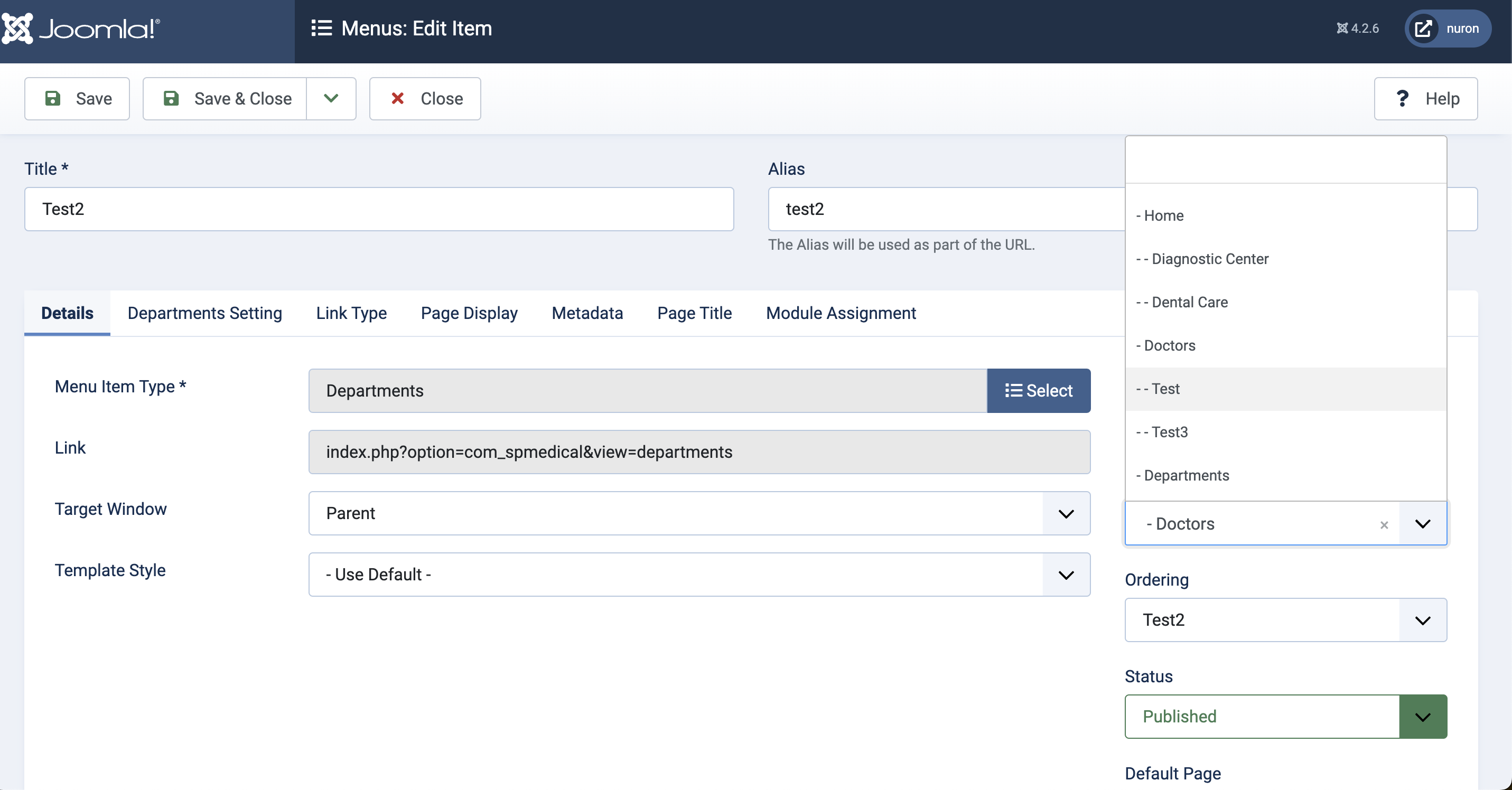Click the Help question mark icon
1512x790 pixels.
(x=1402, y=98)
